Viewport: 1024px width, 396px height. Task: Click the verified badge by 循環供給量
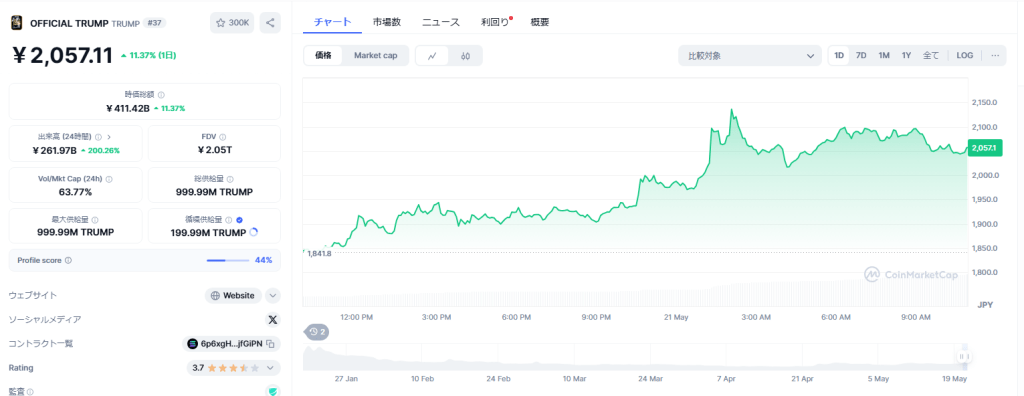pyautogui.click(x=240, y=220)
